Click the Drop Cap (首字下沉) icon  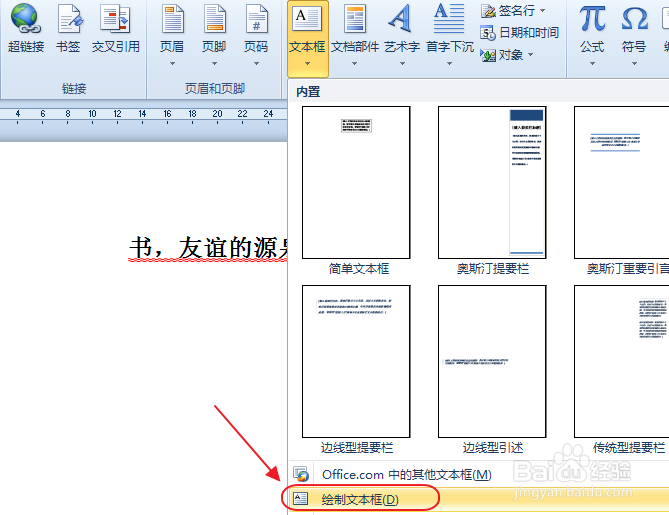pyautogui.click(x=449, y=18)
